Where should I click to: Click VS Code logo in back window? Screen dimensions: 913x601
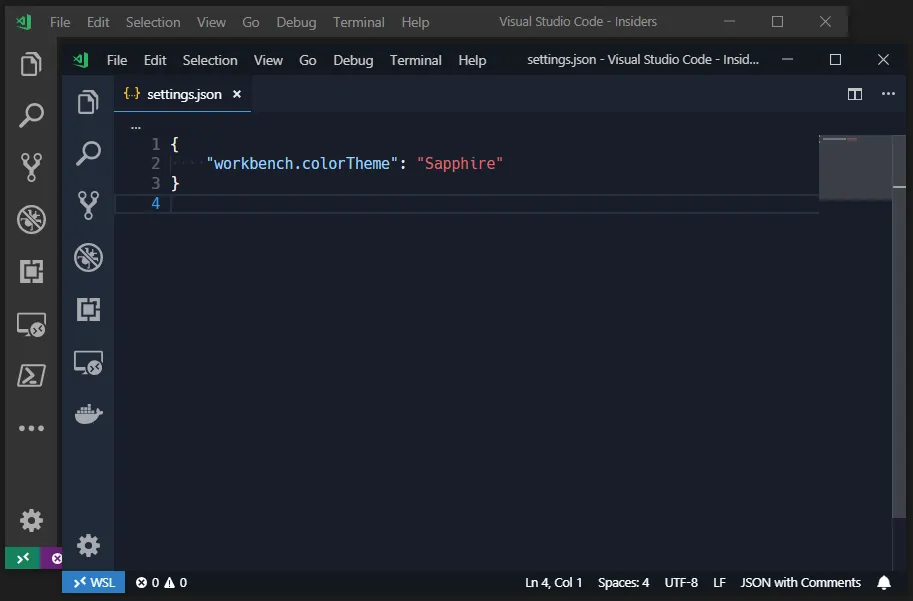pyautogui.click(x=24, y=22)
